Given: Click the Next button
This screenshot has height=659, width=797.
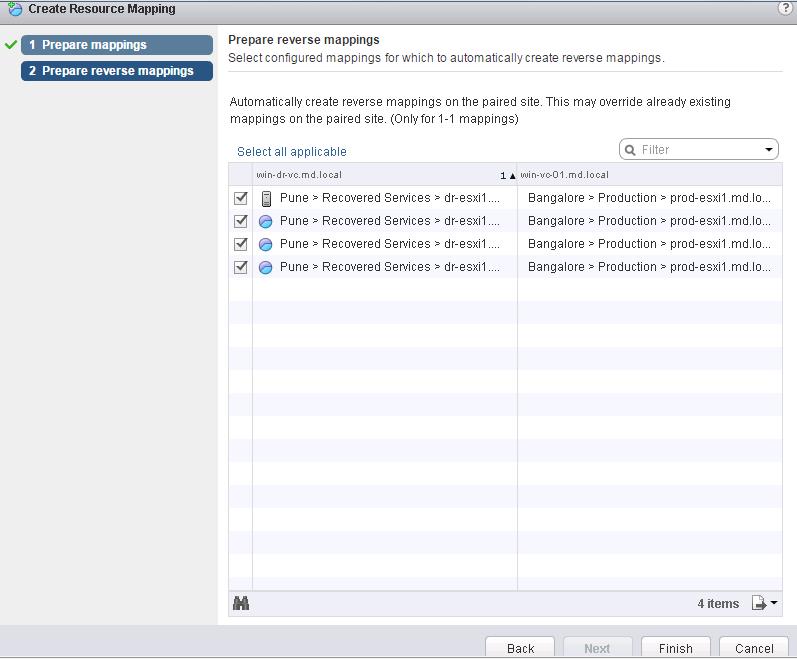Looking at the screenshot, I should pyautogui.click(x=597, y=648).
